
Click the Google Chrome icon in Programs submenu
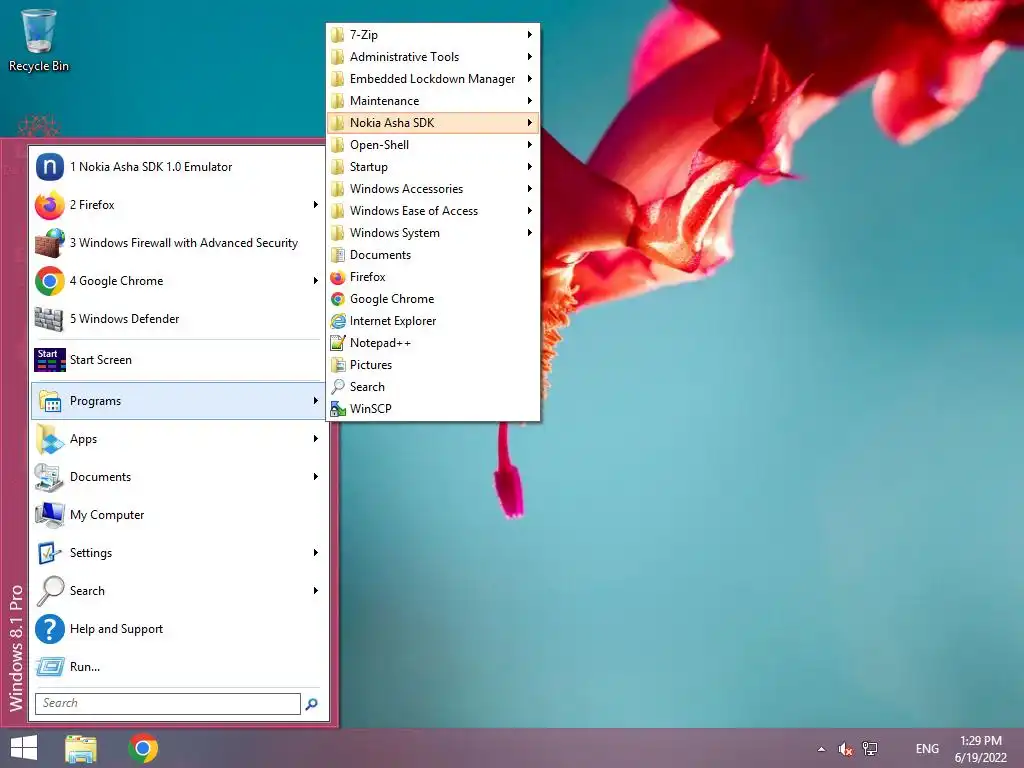point(338,299)
